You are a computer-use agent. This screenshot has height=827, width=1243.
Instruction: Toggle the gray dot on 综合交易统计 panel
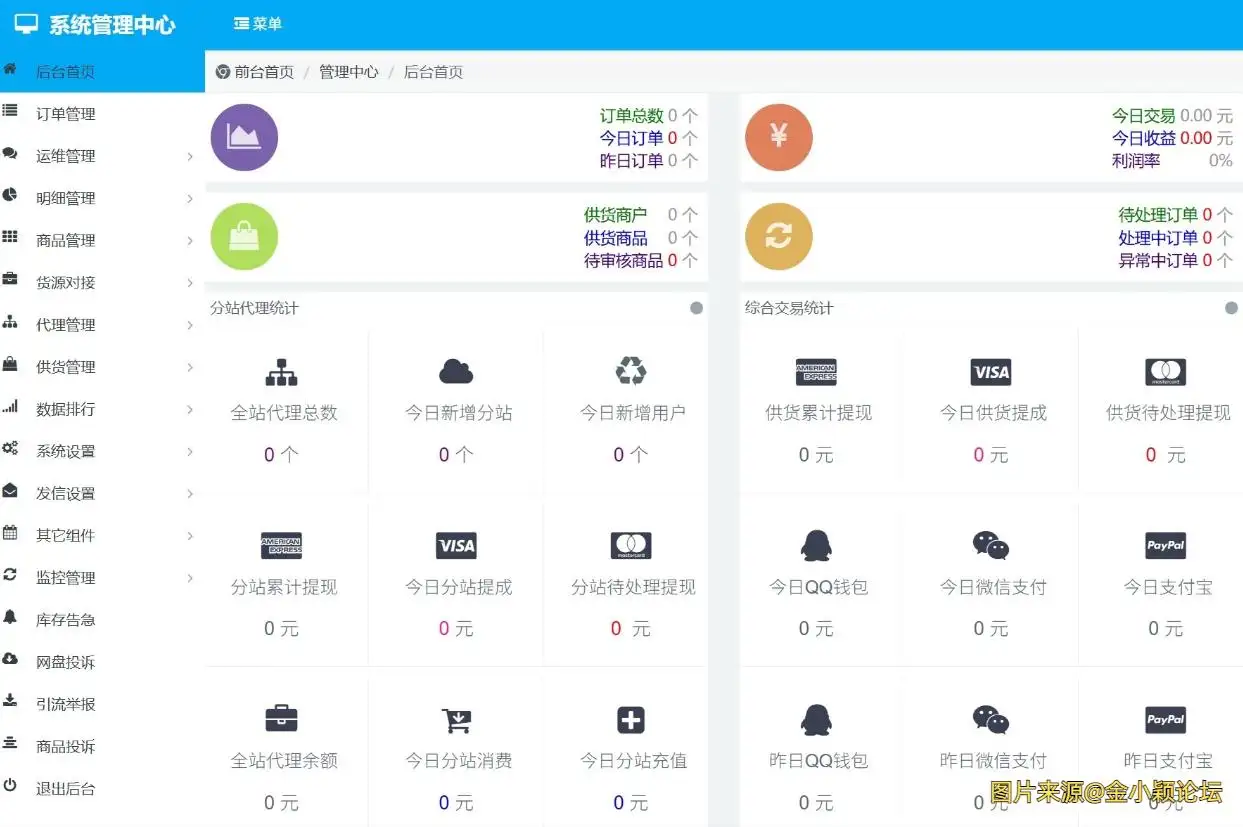[x=1231, y=308]
